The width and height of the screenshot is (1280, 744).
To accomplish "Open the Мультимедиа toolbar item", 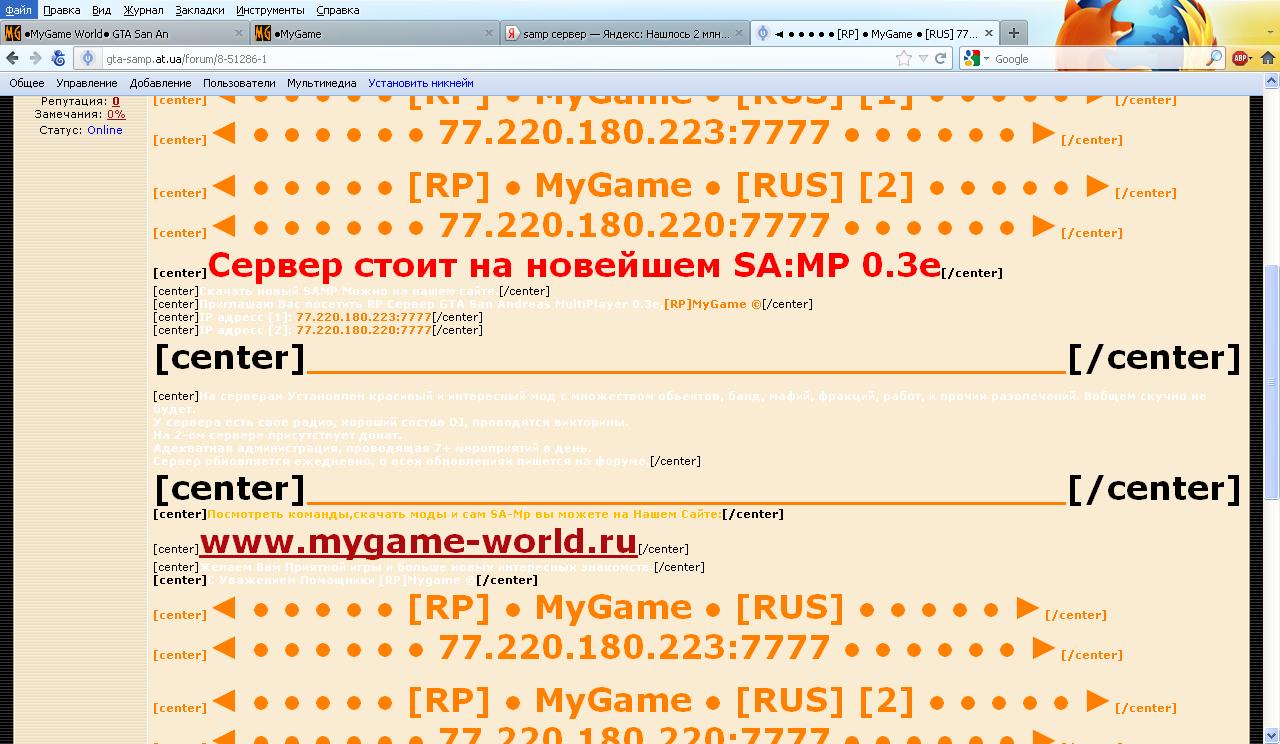I will 322,83.
